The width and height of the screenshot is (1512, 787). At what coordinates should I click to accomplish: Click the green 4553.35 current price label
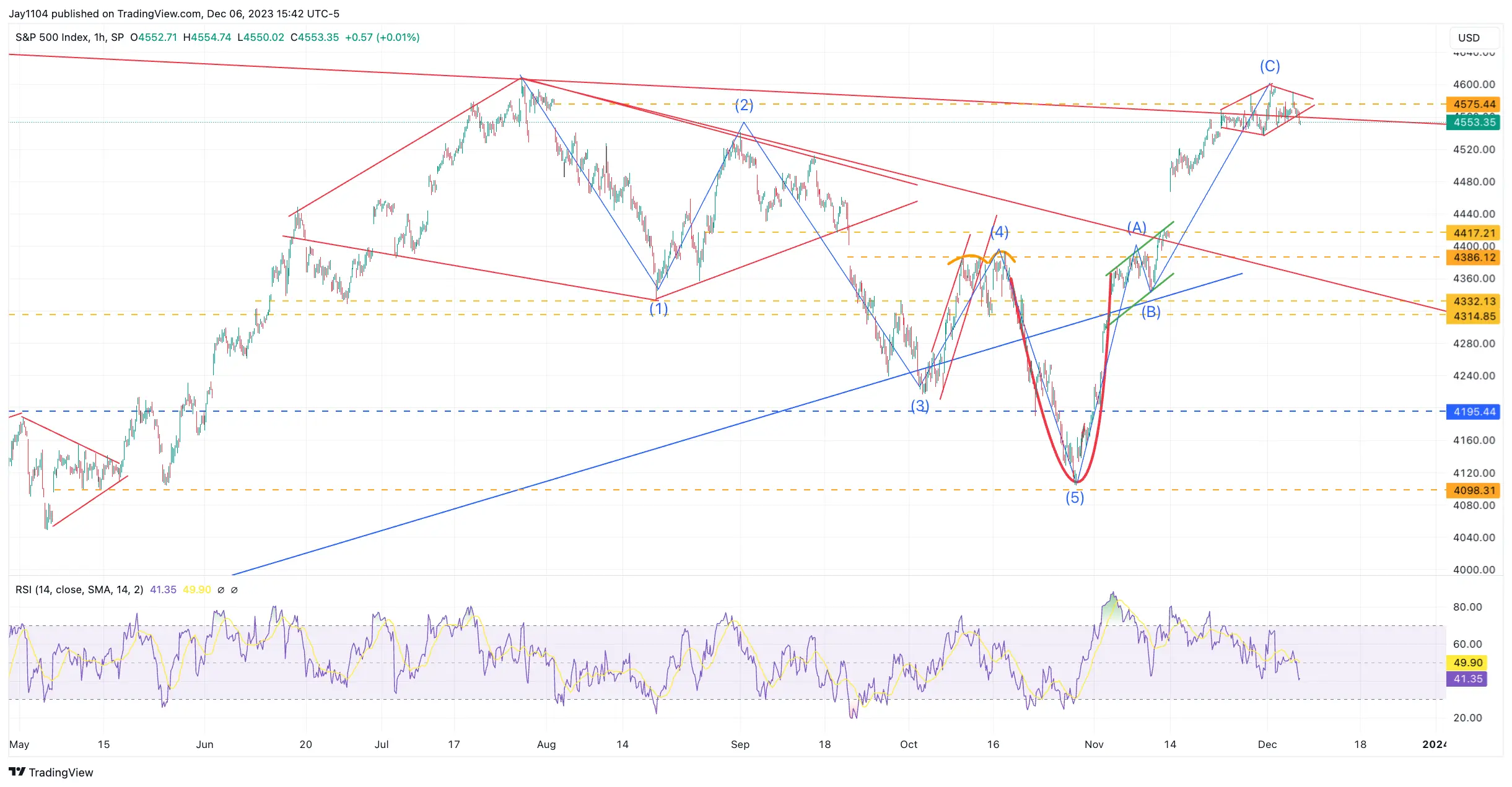tap(1473, 122)
